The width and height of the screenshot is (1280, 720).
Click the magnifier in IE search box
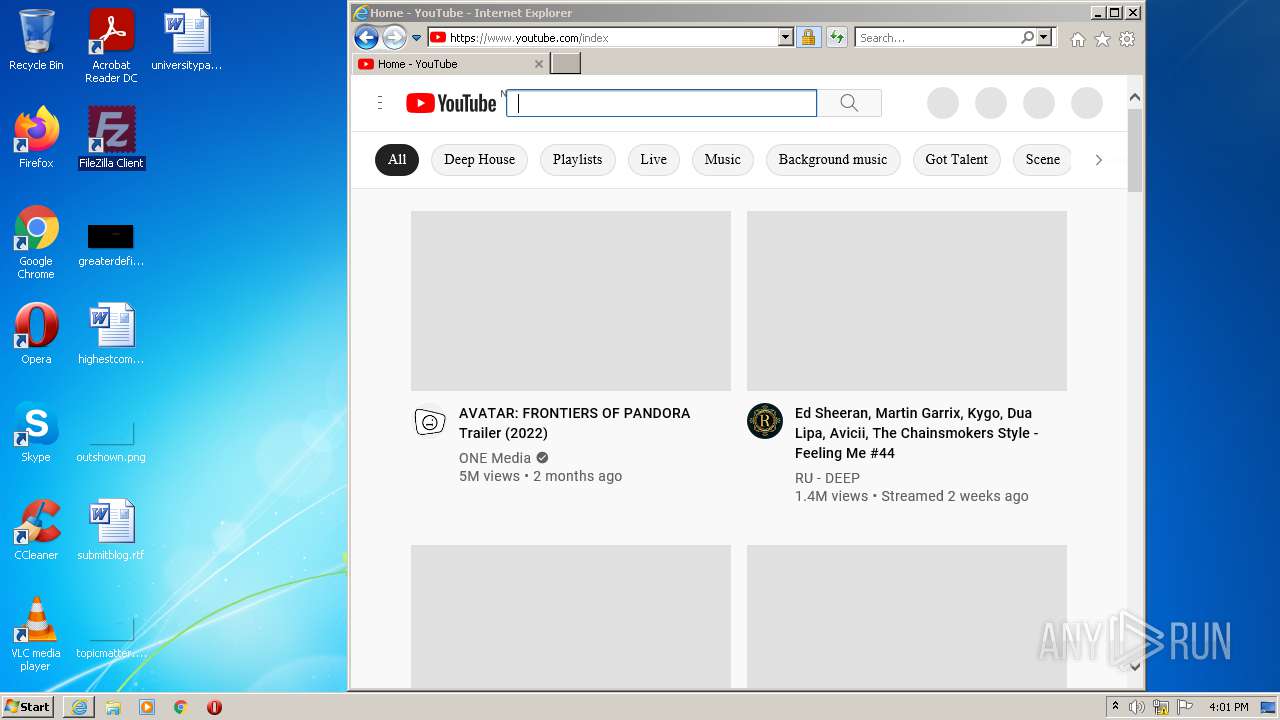coord(1027,38)
